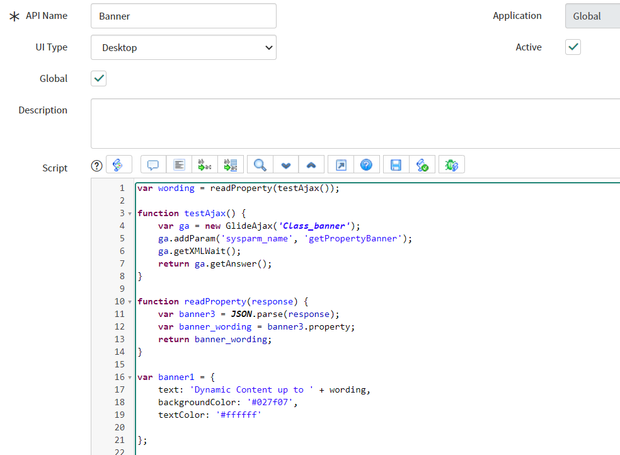Click readProperty(testAjax()) on line 1
Viewport: 620px width, 455px height.
pyautogui.click(x=272, y=188)
